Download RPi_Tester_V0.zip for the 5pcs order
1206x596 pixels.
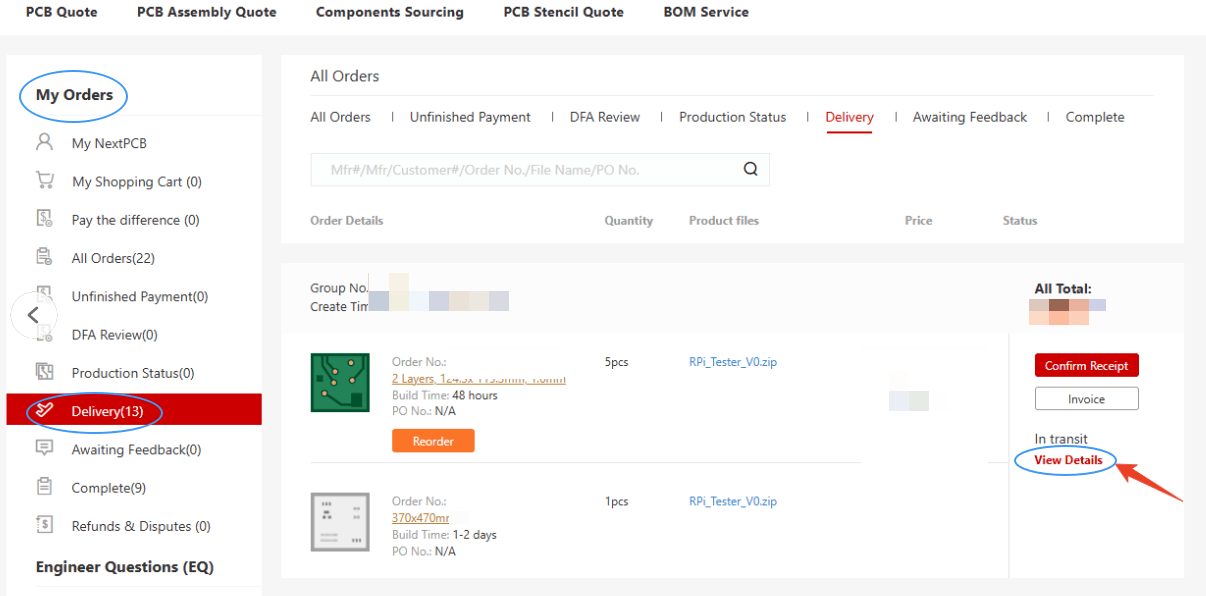[732, 362]
